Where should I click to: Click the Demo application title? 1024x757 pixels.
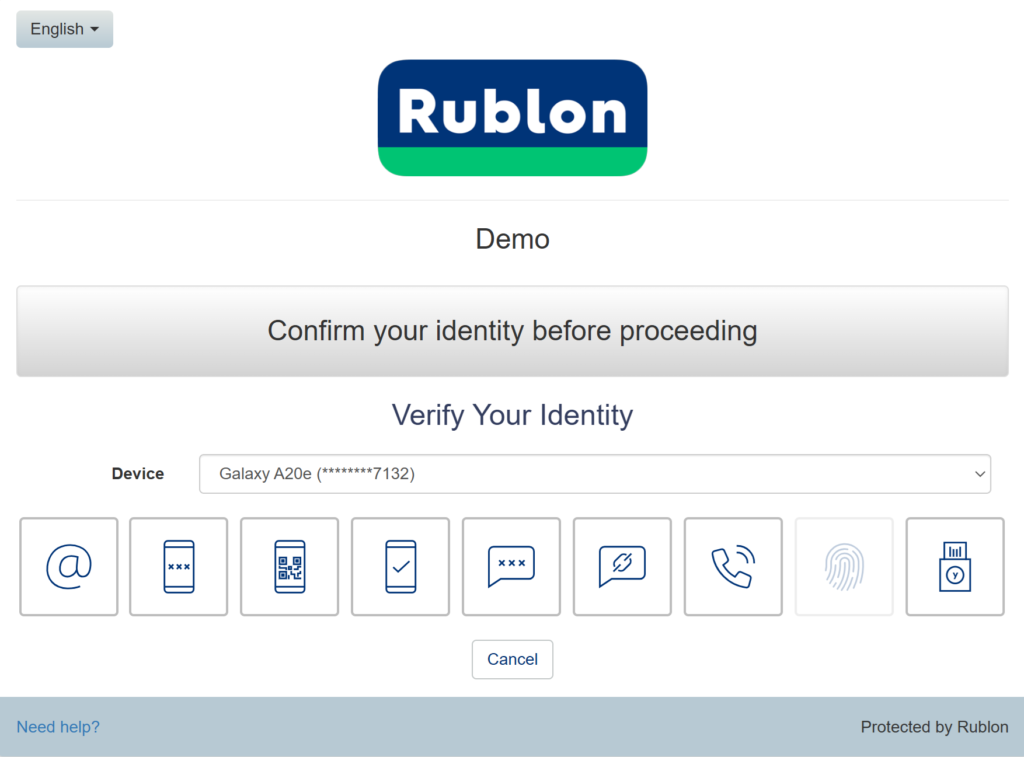(x=512, y=239)
